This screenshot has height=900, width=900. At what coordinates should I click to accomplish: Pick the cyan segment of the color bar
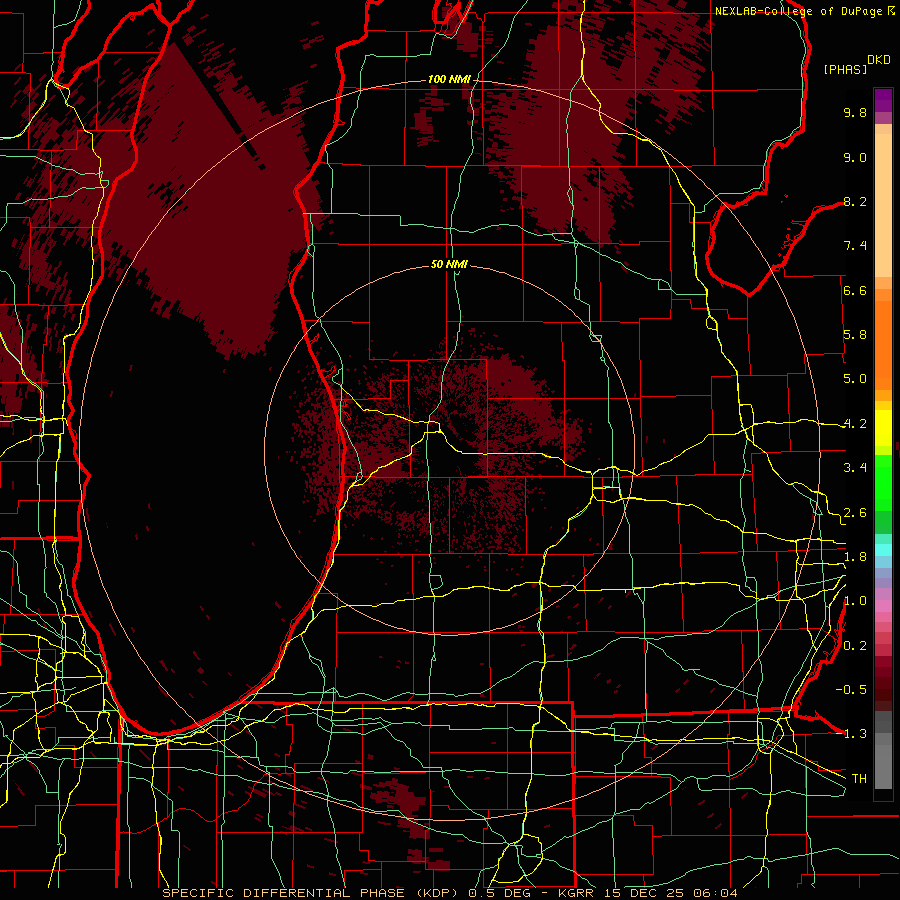(x=883, y=549)
